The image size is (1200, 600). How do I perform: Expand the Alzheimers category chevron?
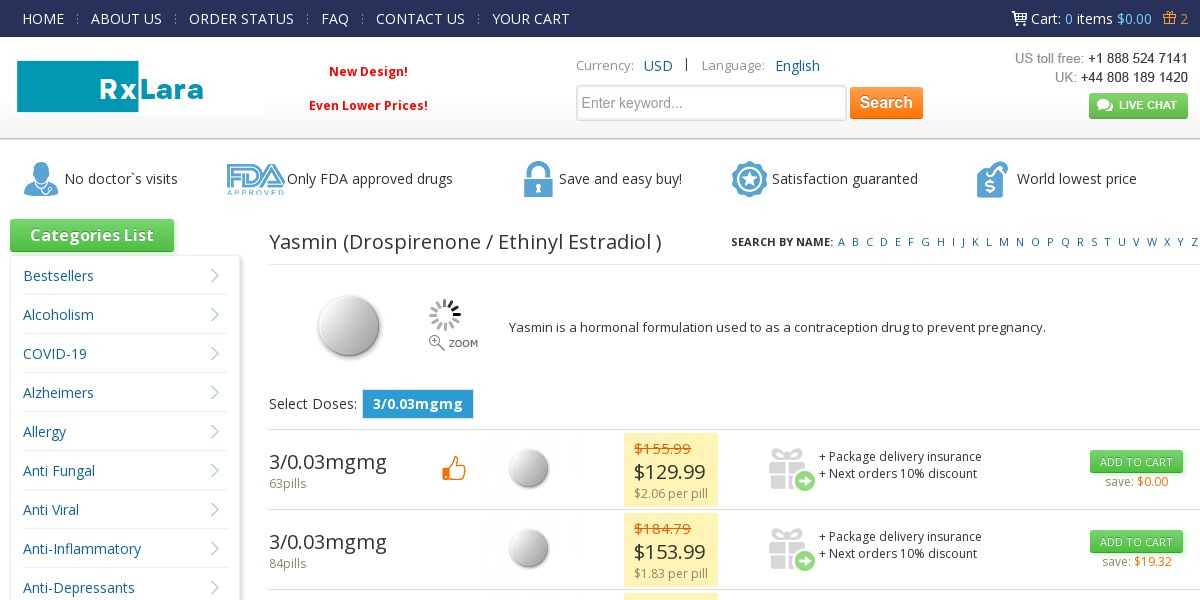[x=215, y=392]
